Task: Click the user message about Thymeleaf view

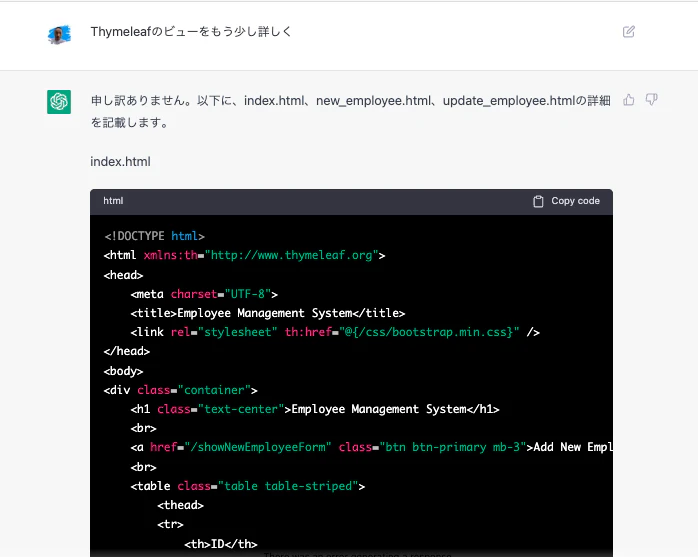Action: click(191, 32)
